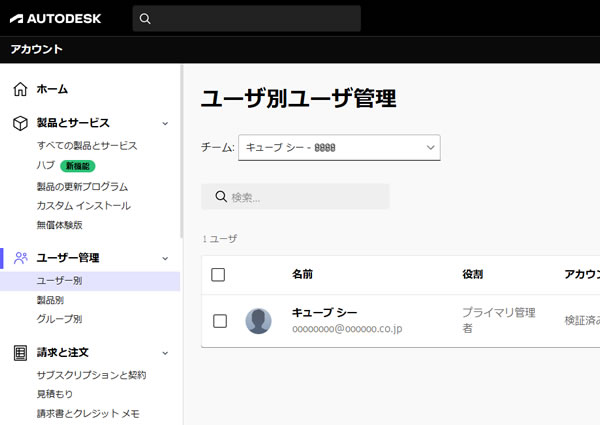This screenshot has width=600, height=425.
Task: Click the Autodesk logo
Action: (55, 18)
